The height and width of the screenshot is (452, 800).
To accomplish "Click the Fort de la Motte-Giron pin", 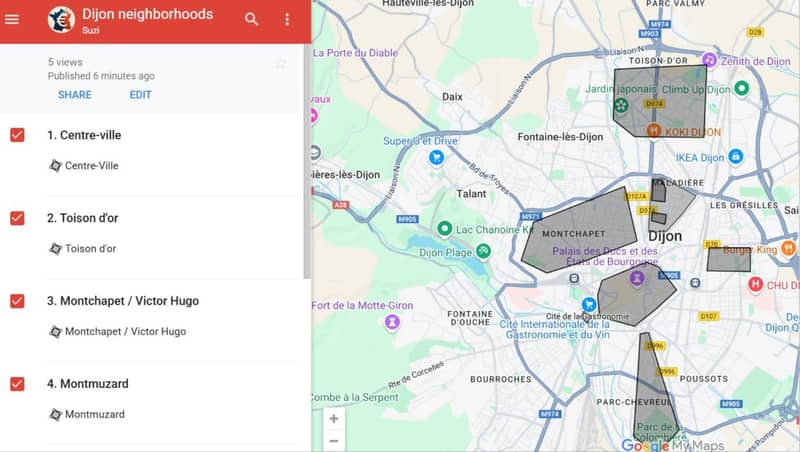I will pos(392,321).
